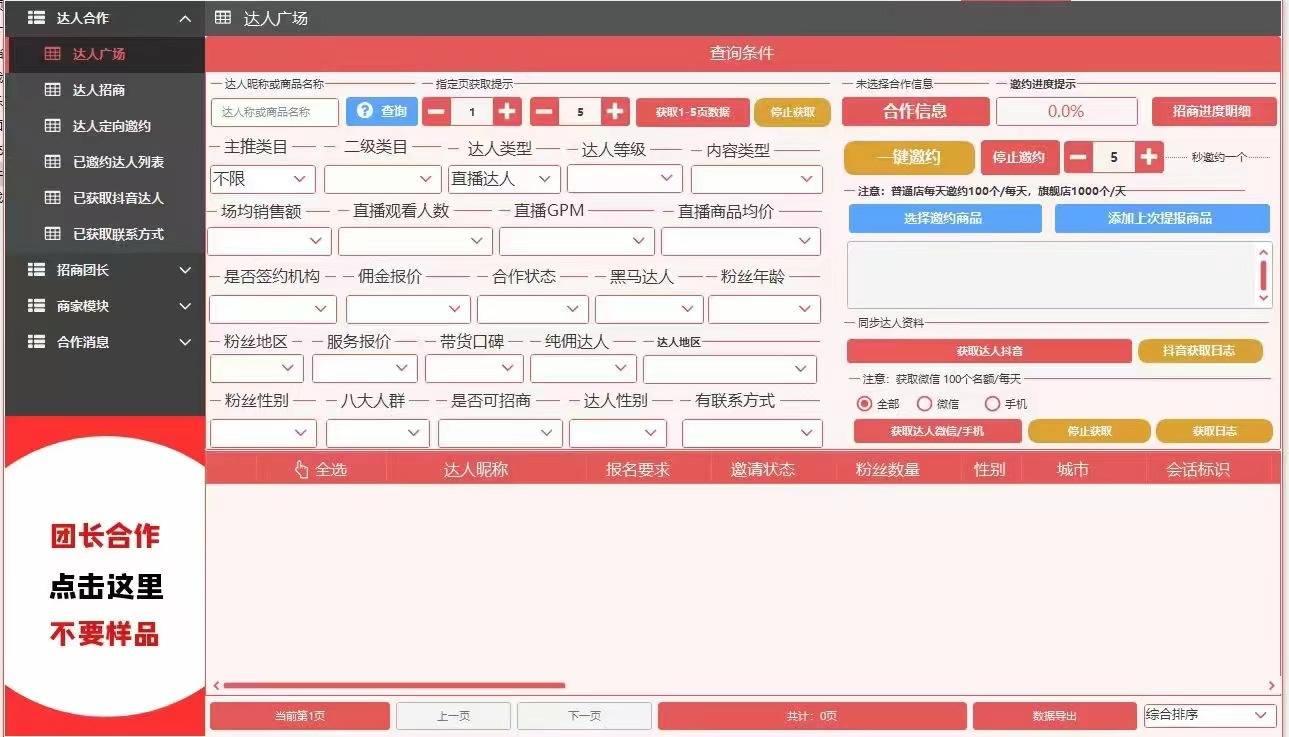Click the 数据导出 button

tap(1054, 716)
